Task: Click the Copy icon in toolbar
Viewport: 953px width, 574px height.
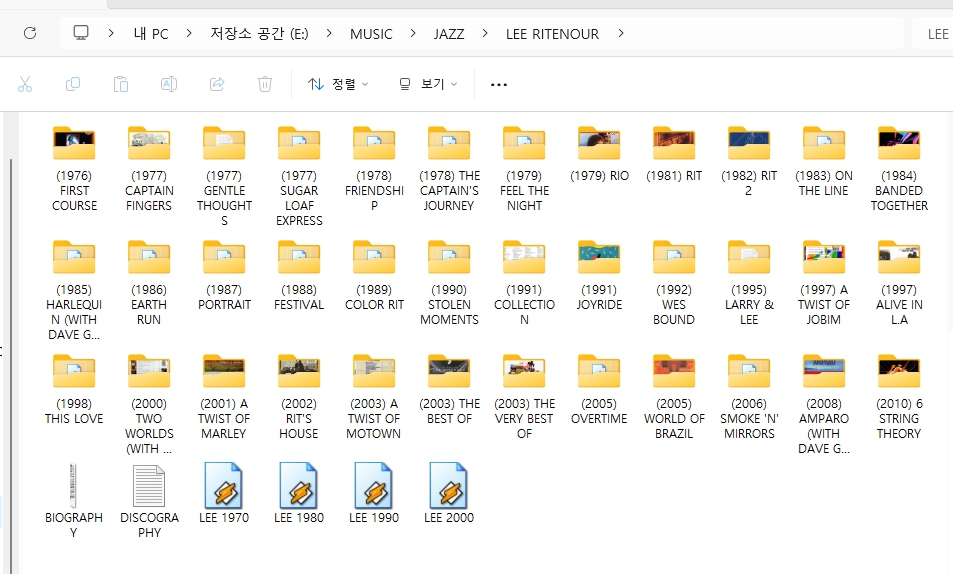Action: pyautogui.click(x=73, y=84)
